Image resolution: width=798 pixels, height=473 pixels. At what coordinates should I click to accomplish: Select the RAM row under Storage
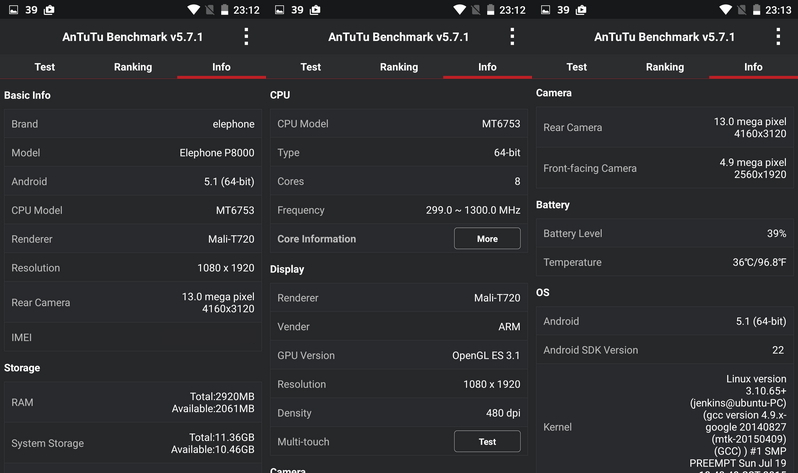click(x=133, y=402)
